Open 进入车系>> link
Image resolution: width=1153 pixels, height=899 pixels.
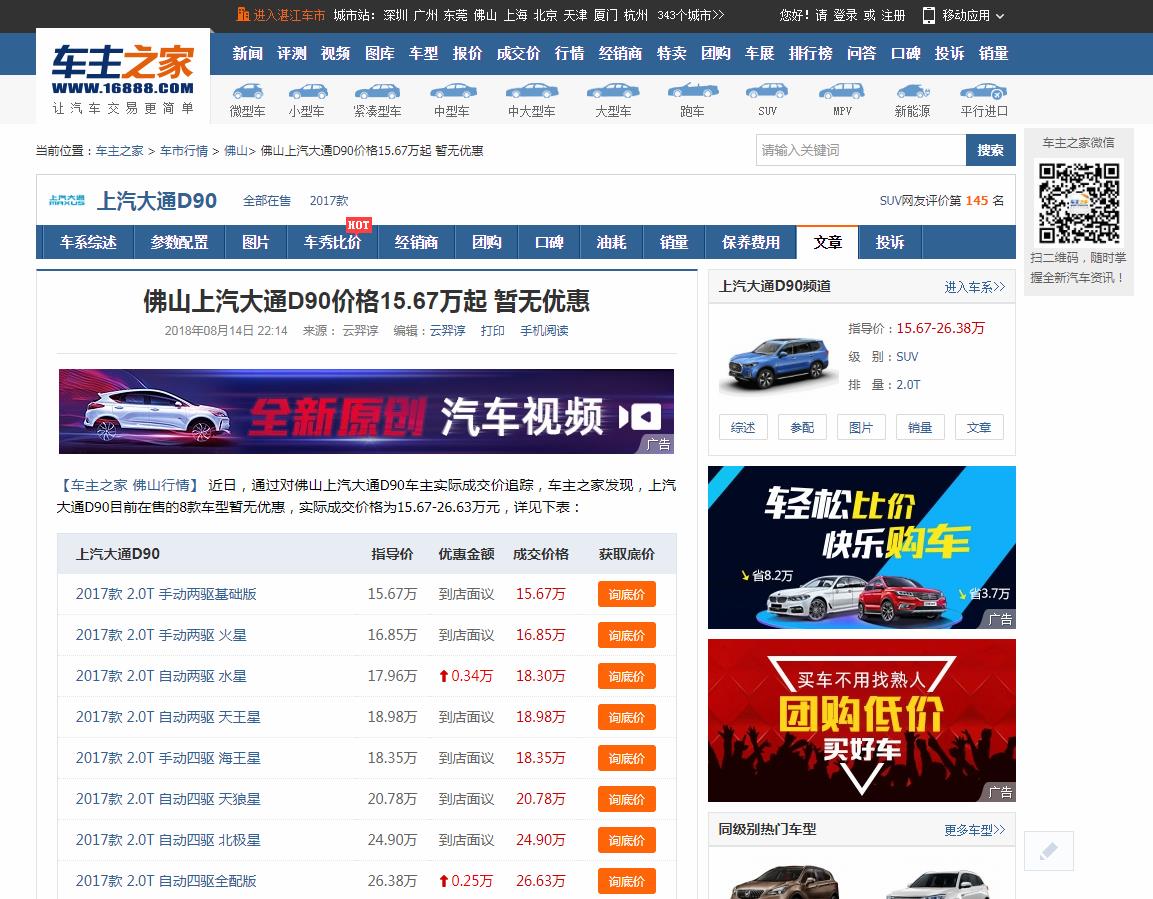974,287
